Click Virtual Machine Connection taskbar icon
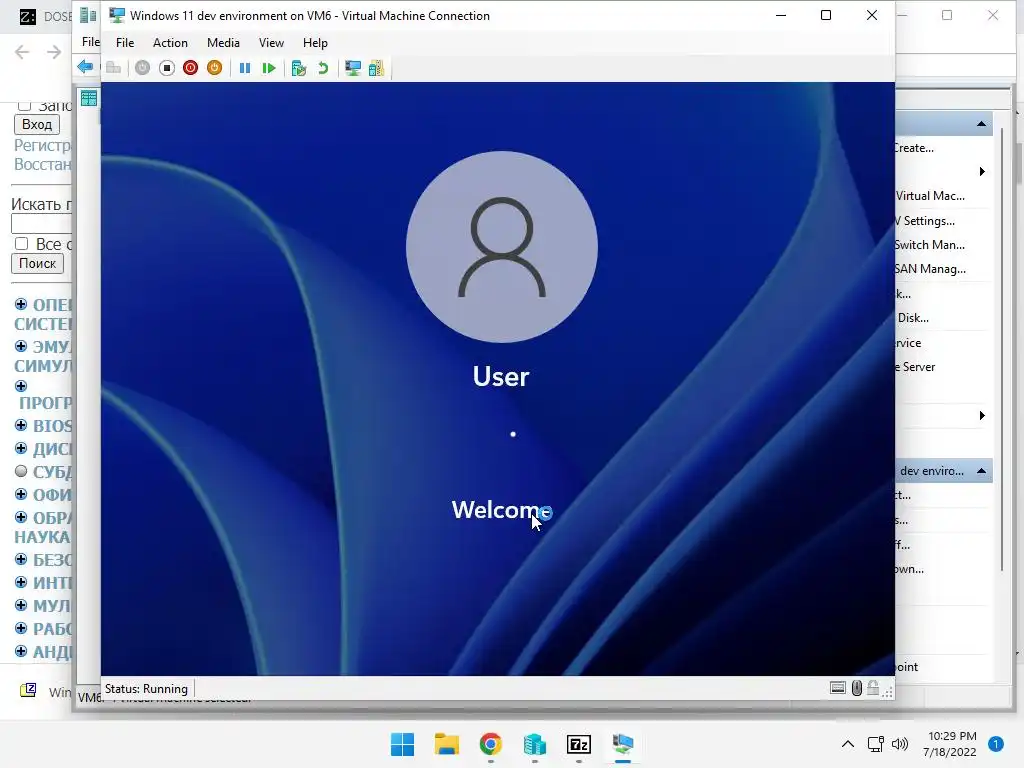The image size is (1024, 768). click(623, 744)
